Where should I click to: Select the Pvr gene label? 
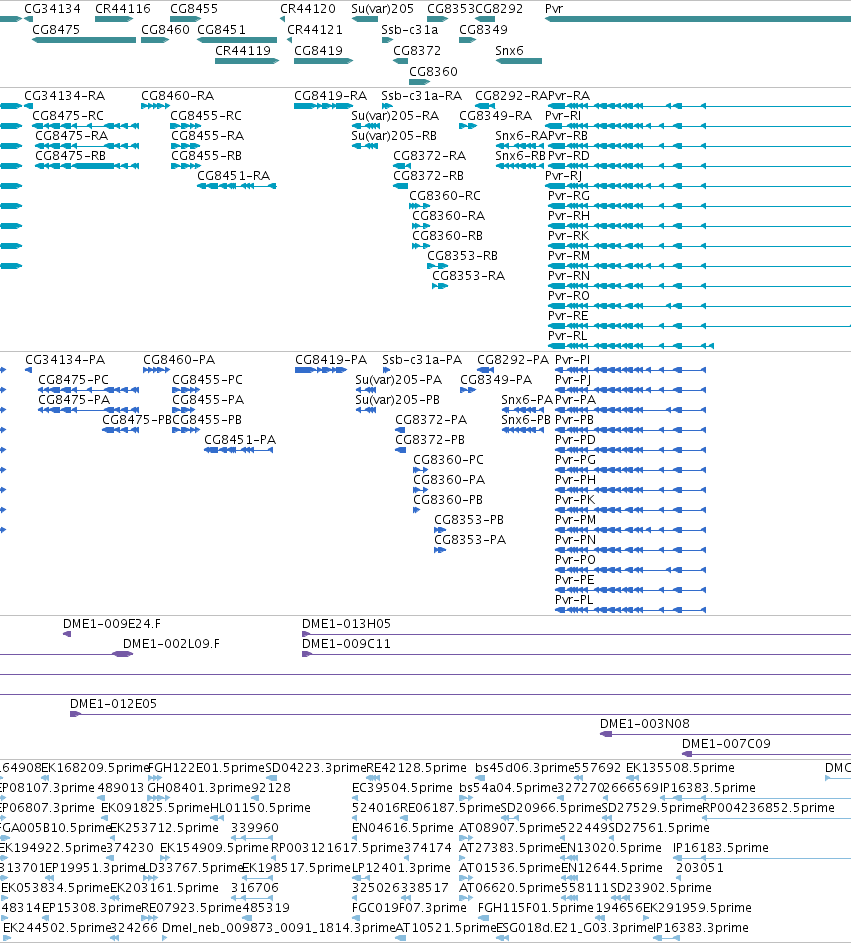[553, 9]
